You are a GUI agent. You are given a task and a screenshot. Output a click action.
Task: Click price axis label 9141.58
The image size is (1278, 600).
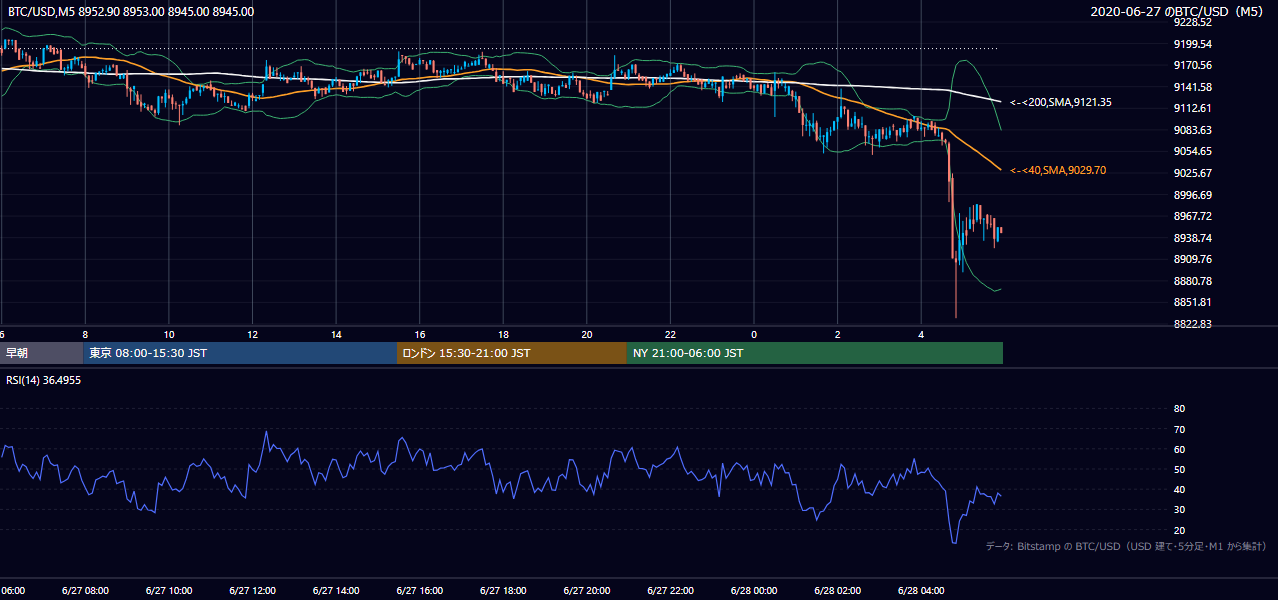(1193, 87)
